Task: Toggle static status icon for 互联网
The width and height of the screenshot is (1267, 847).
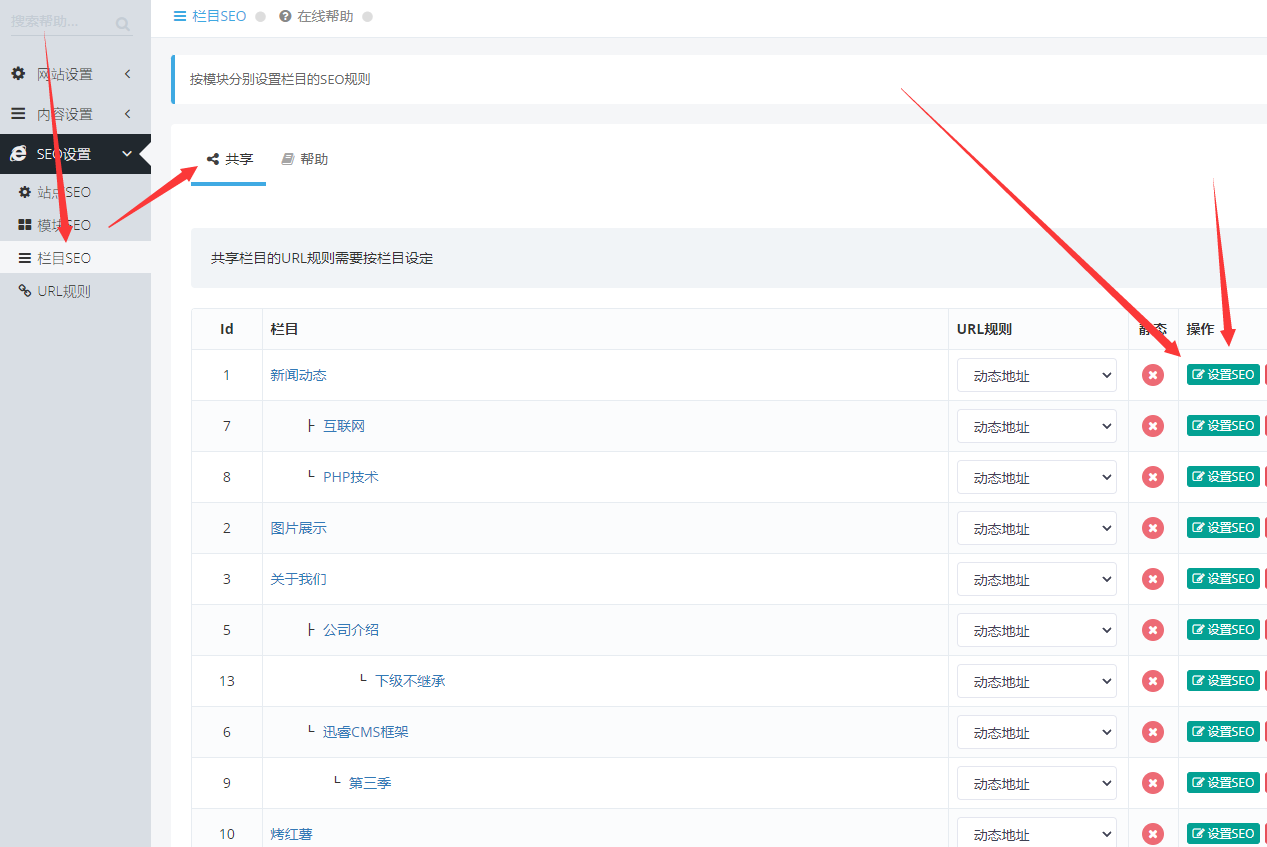Action: pyautogui.click(x=1153, y=426)
